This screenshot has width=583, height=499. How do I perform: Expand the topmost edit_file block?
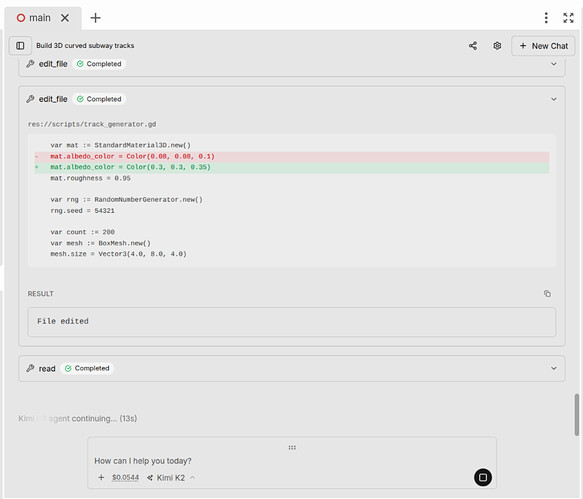(554, 64)
